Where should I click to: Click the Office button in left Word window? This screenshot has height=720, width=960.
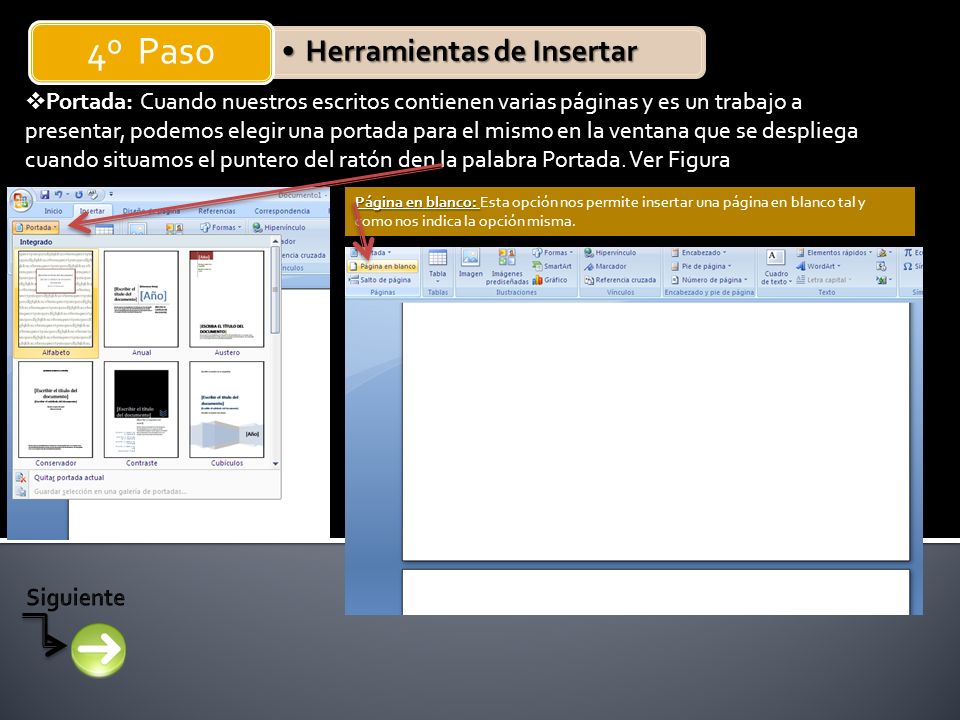20,200
